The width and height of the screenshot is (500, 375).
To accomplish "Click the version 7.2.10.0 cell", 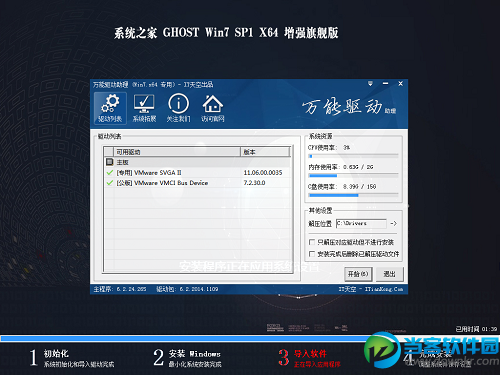I will click(x=254, y=183).
